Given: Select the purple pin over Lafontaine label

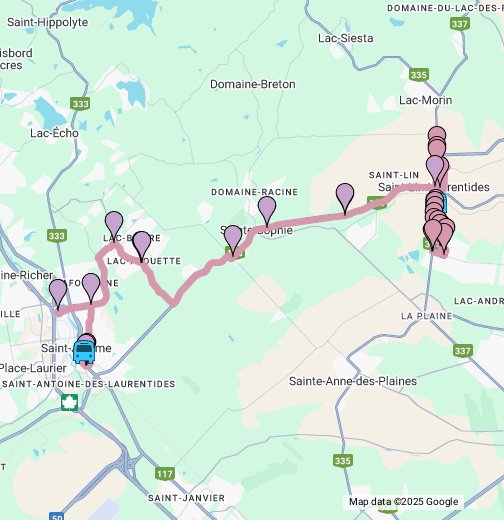Looking at the screenshot, I should click(91, 288).
